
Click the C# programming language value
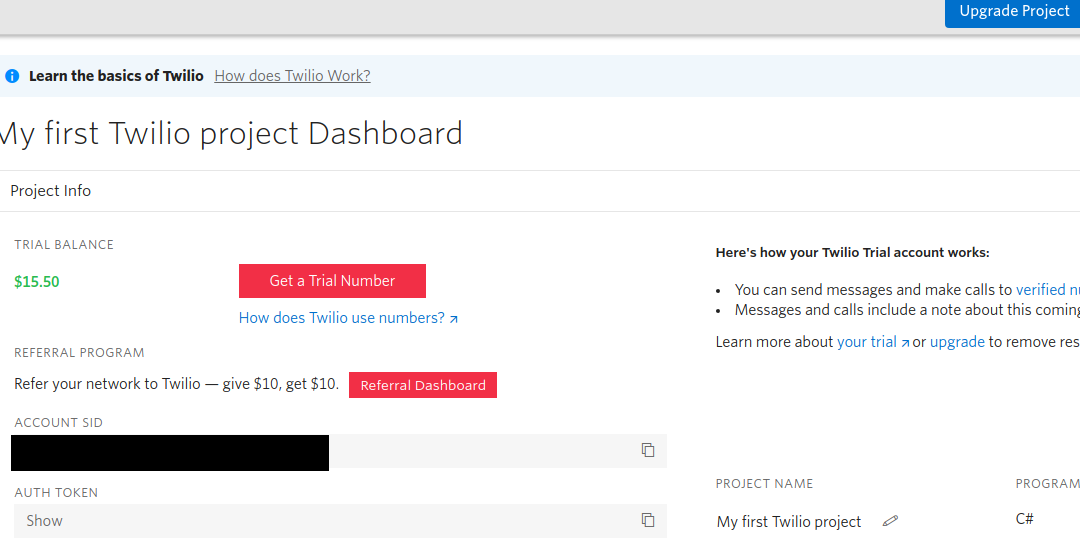point(1024,519)
